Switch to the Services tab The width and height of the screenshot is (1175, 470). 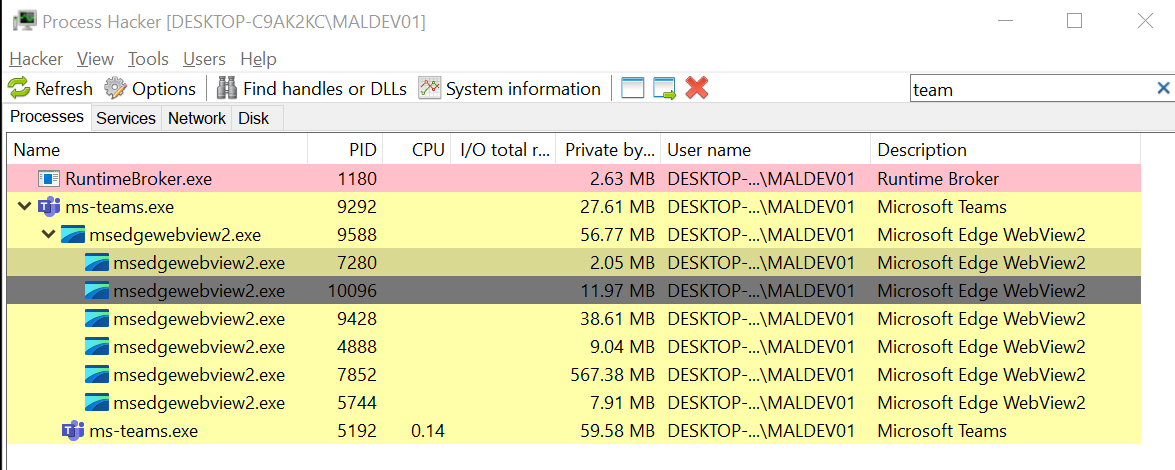coord(126,118)
